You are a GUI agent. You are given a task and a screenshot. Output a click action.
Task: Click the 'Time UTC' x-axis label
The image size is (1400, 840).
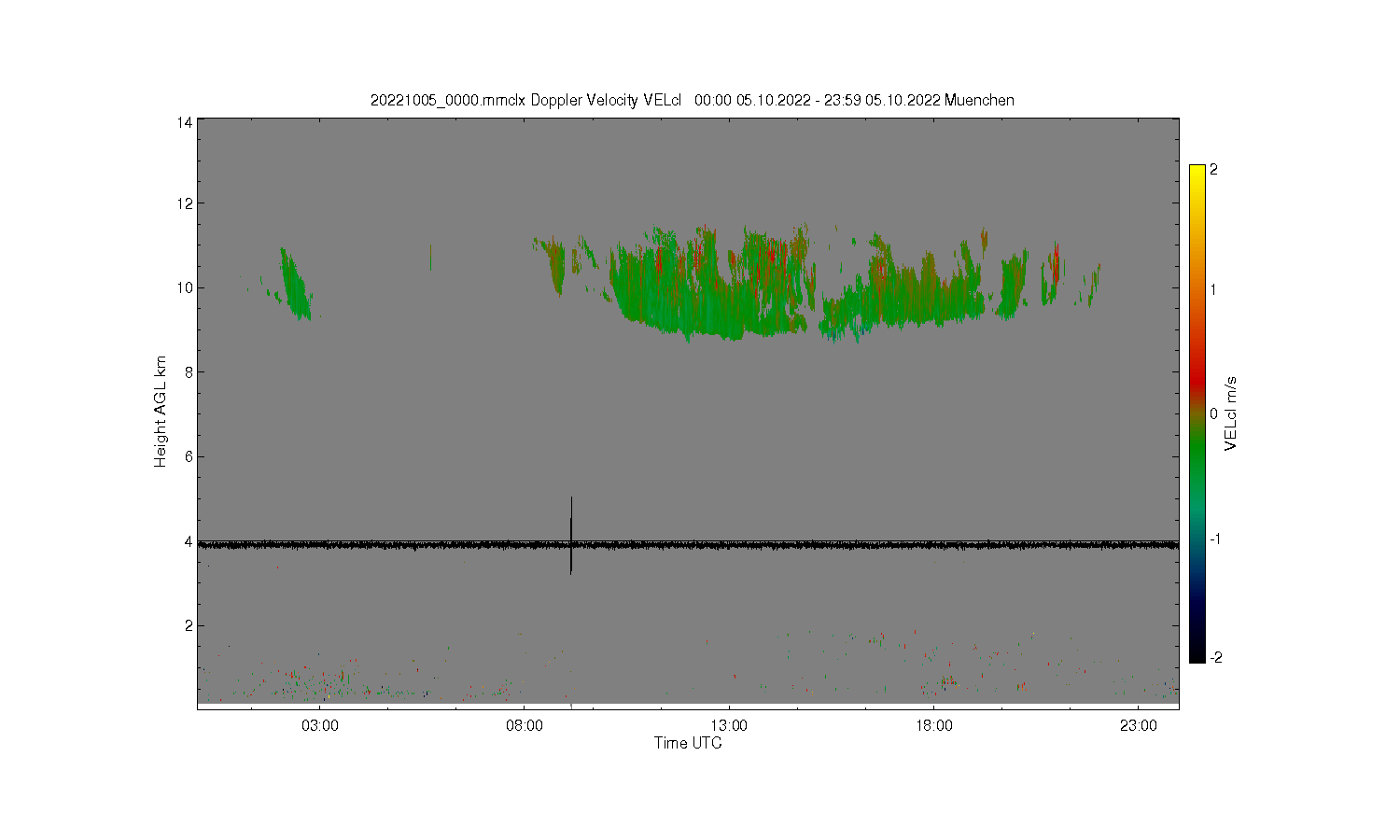point(688,743)
